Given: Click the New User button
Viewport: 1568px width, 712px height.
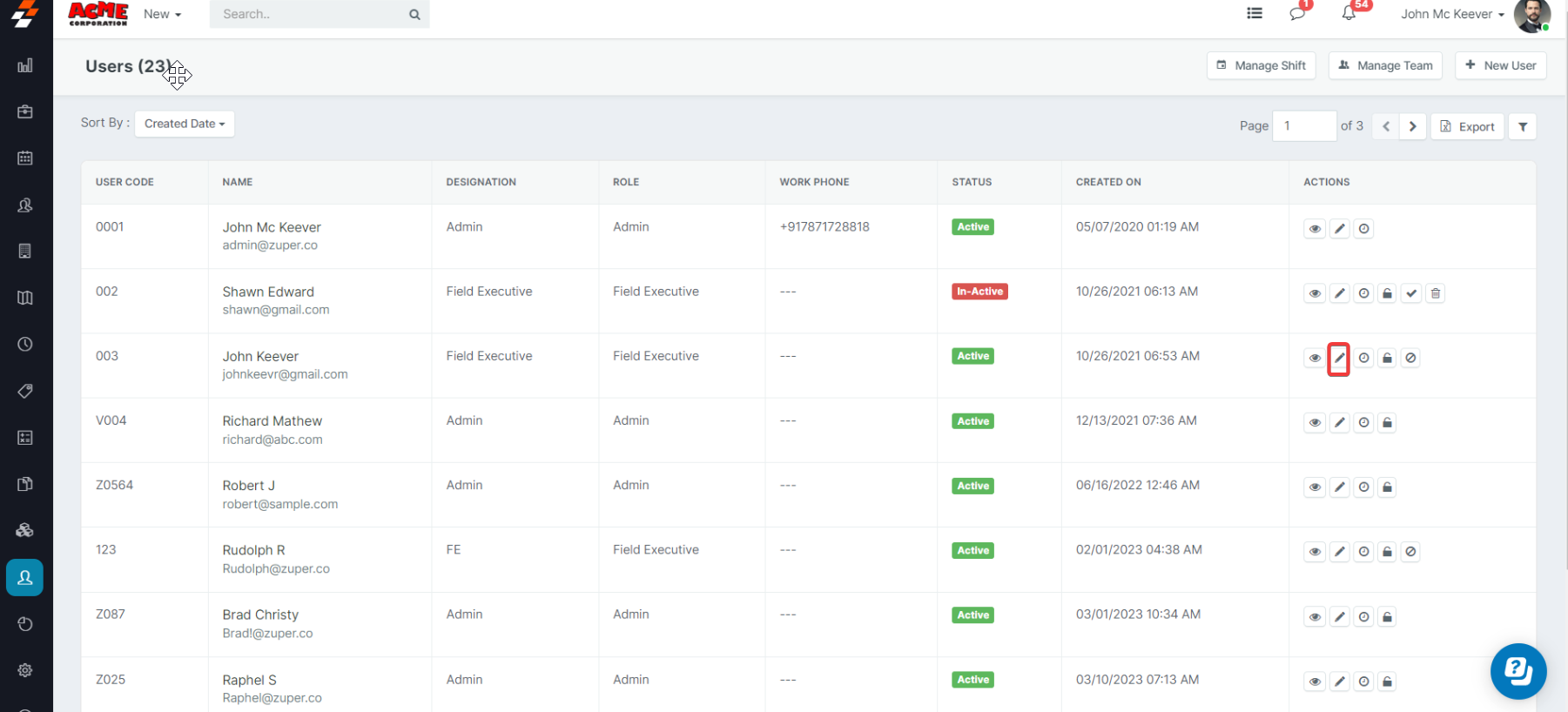Looking at the screenshot, I should click(x=1500, y=65).
